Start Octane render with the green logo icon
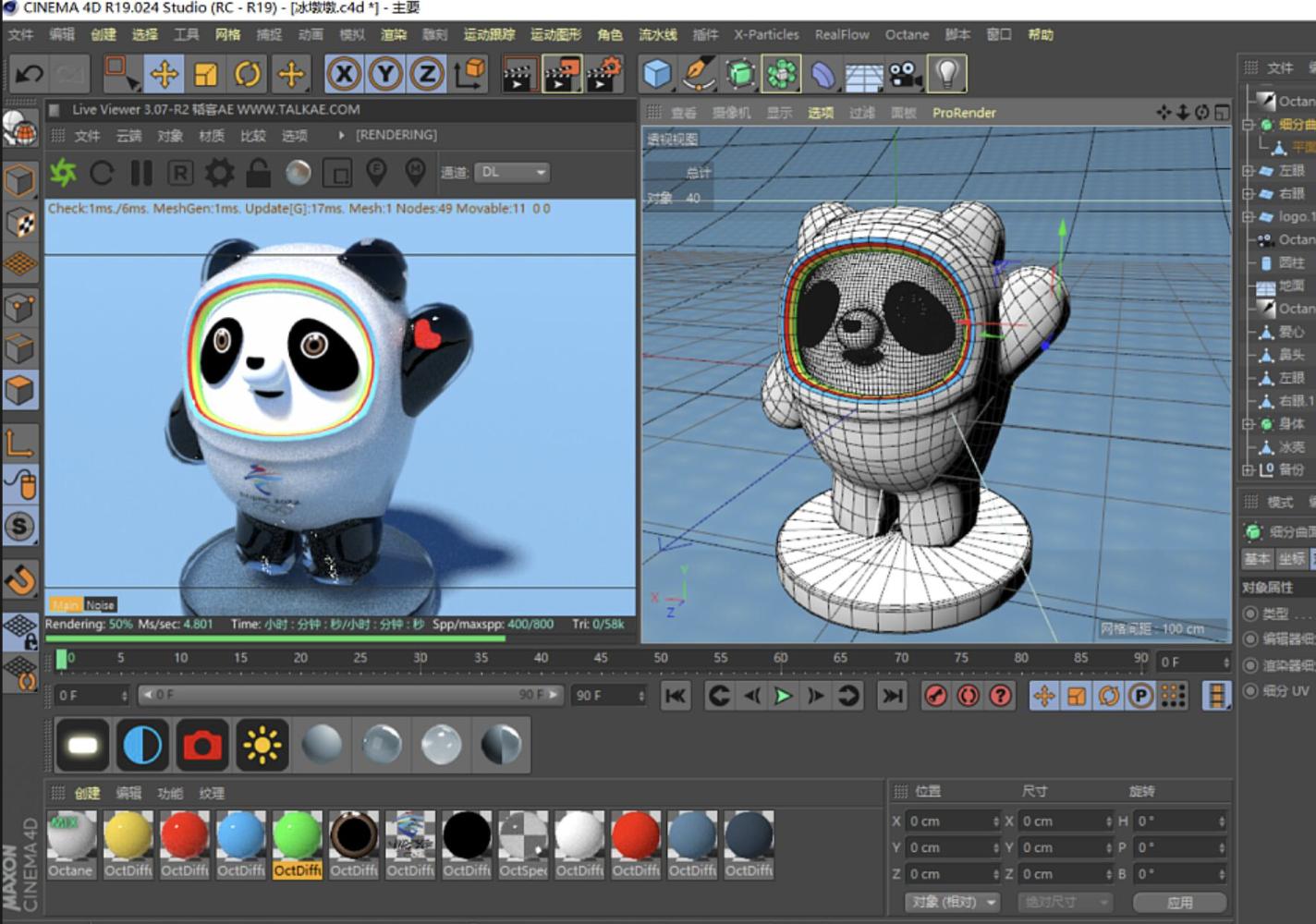Viewport: 1316px width, 924px height. coord(64,172)
